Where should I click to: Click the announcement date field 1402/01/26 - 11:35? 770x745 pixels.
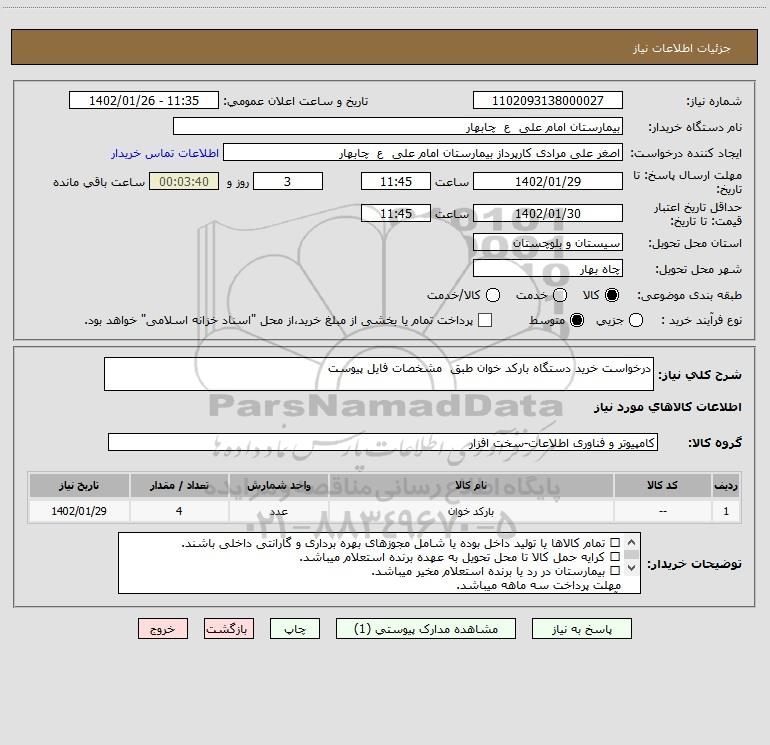[x=143, y=100]
